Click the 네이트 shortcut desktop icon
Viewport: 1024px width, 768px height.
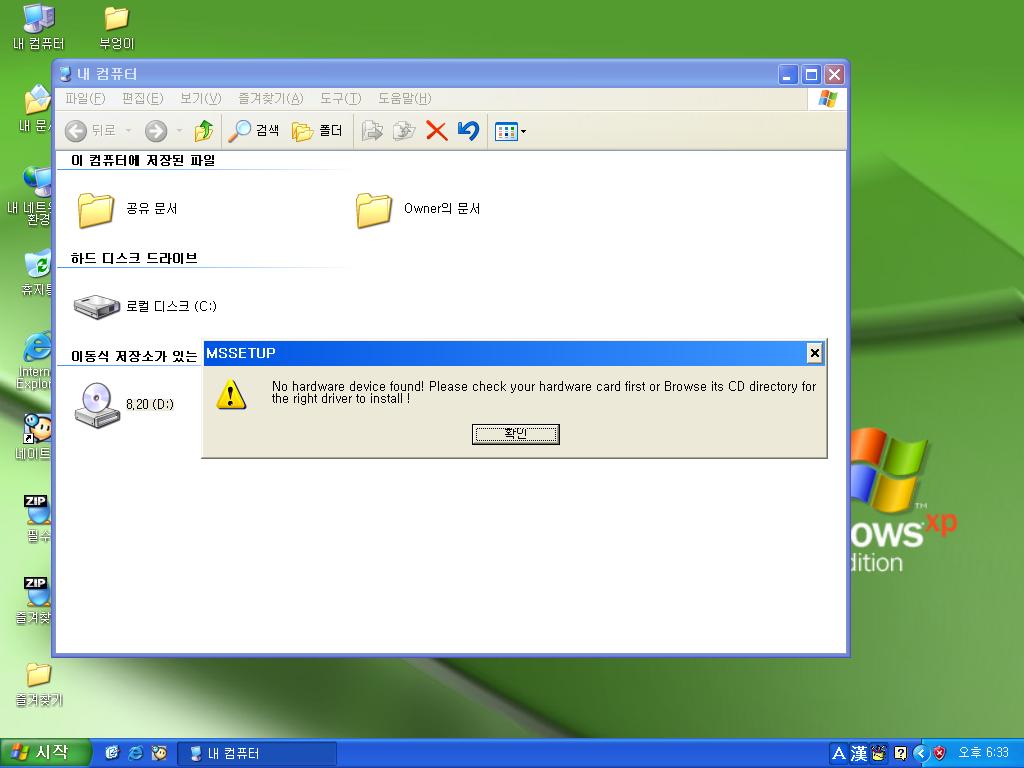35,436
